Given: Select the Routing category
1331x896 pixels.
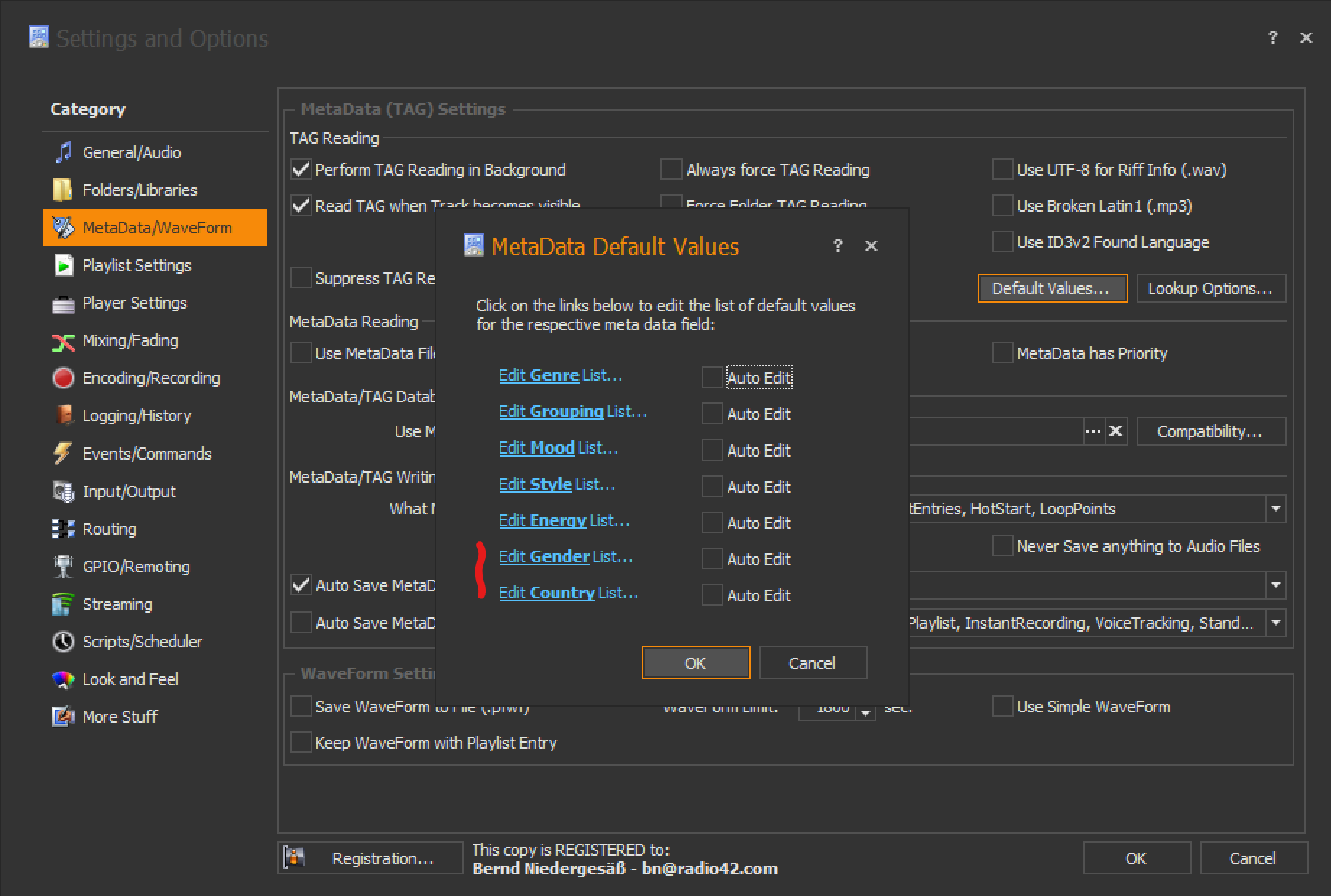Looking at the screenshot, I should pos(109,529).
